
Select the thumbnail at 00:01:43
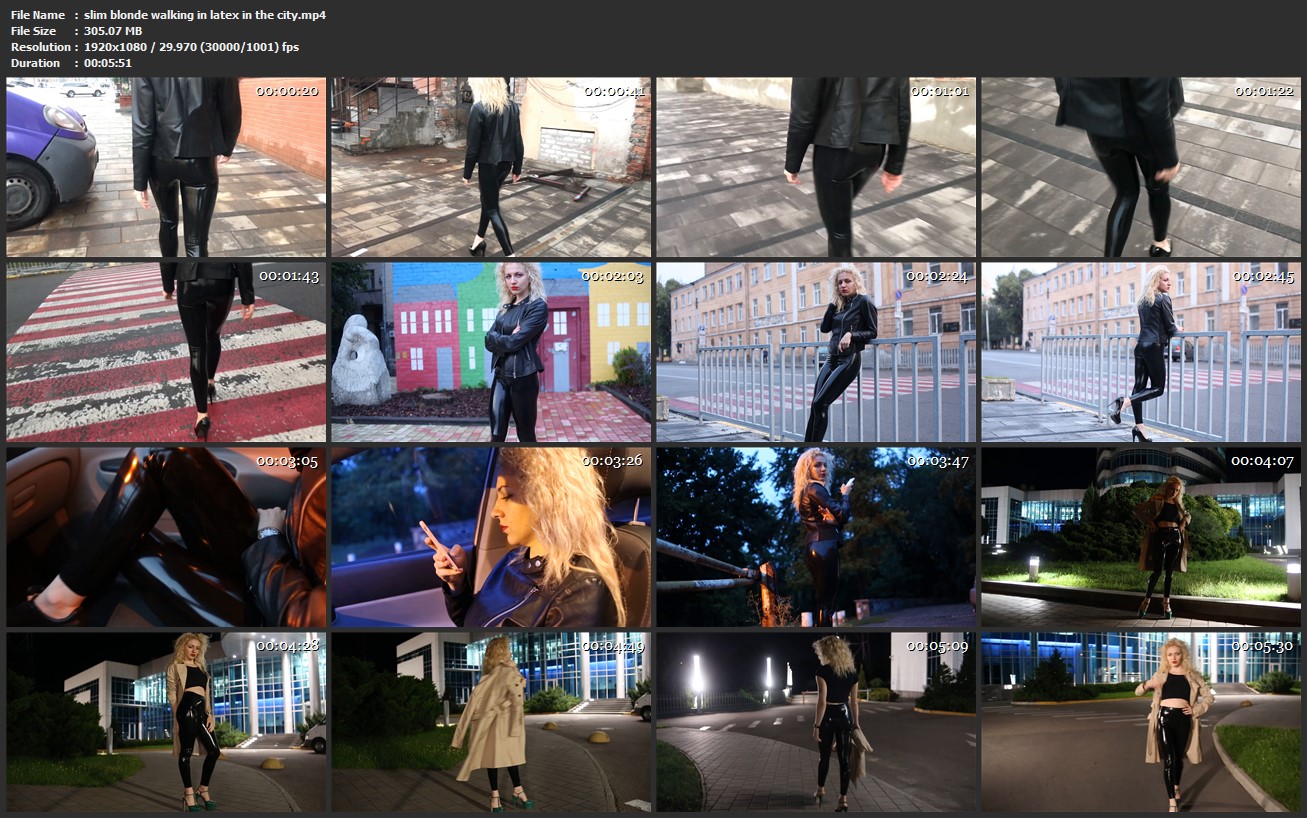coord(166,352)
